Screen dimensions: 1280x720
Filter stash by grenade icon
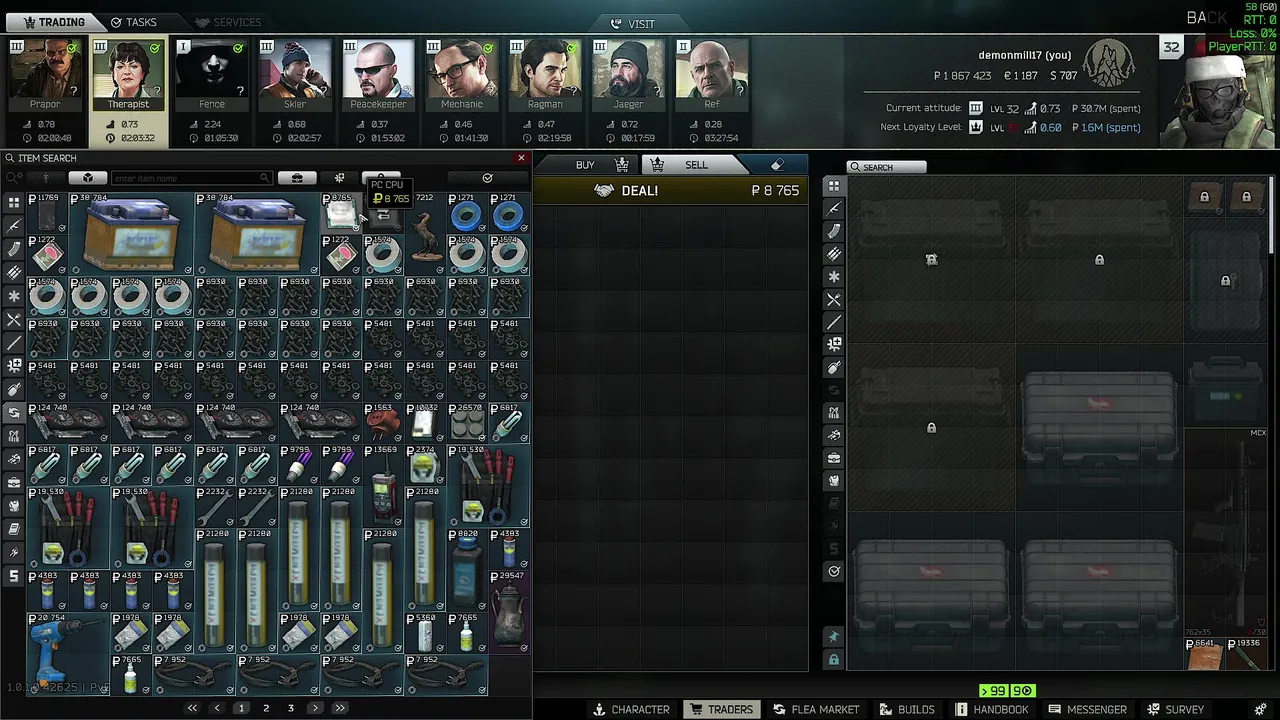tap(834, 368)
